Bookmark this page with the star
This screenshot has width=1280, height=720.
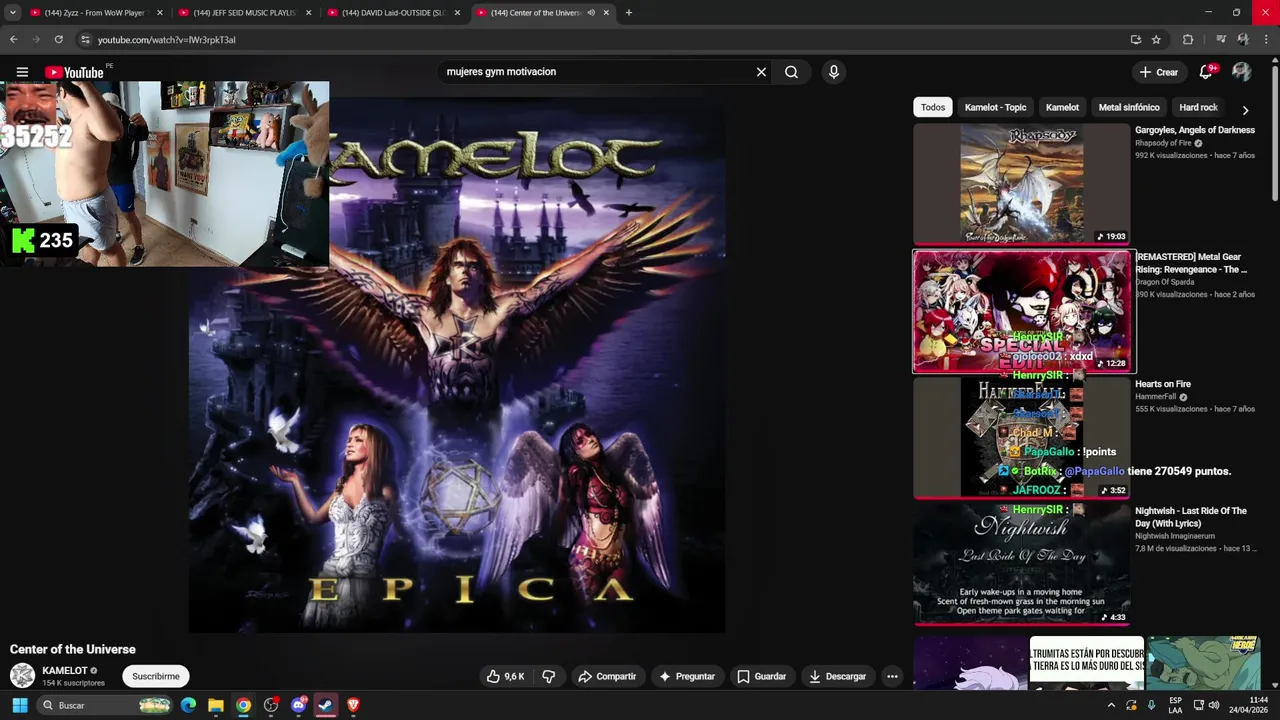coord(1156,39)
